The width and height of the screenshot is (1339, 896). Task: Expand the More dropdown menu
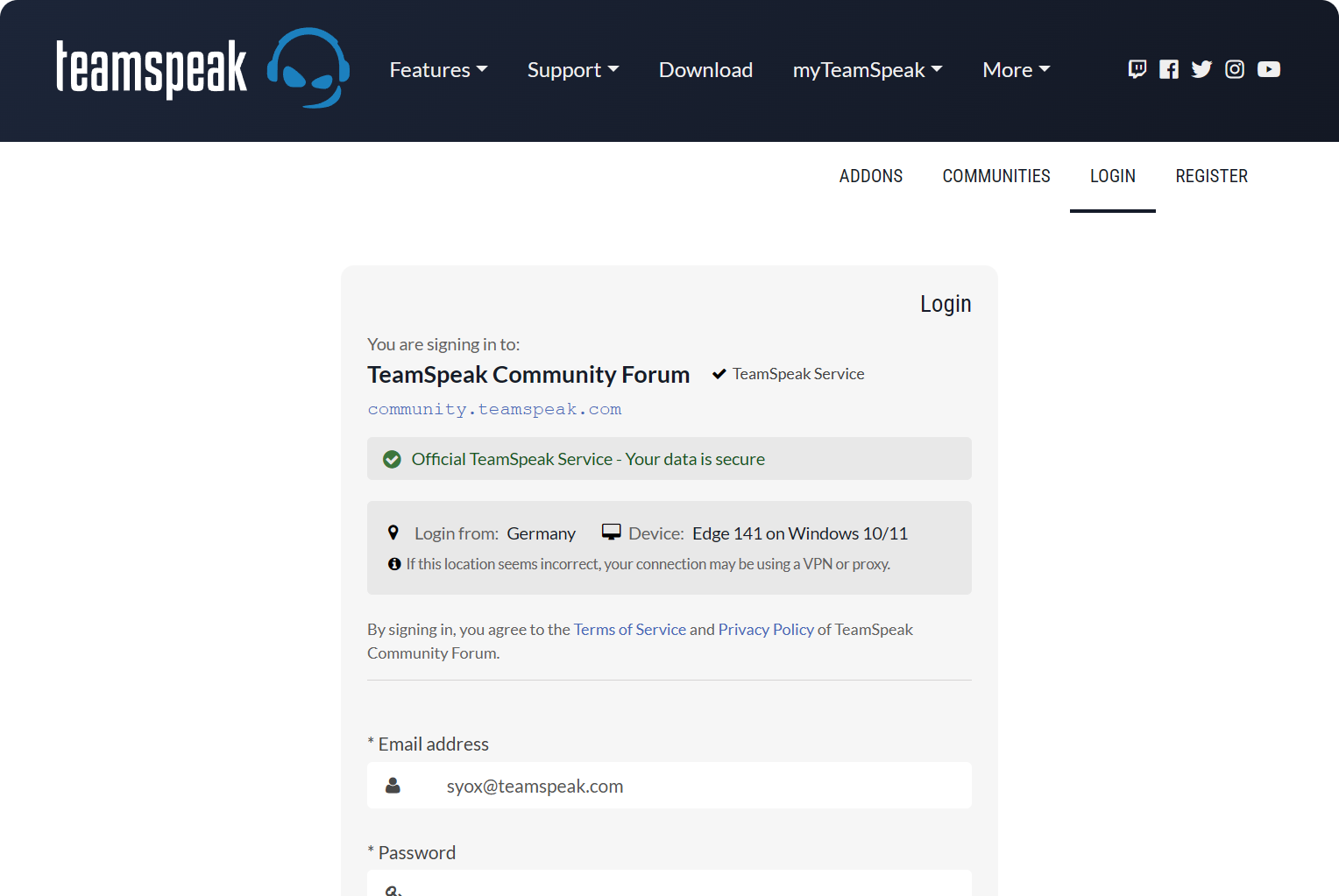1016,70
